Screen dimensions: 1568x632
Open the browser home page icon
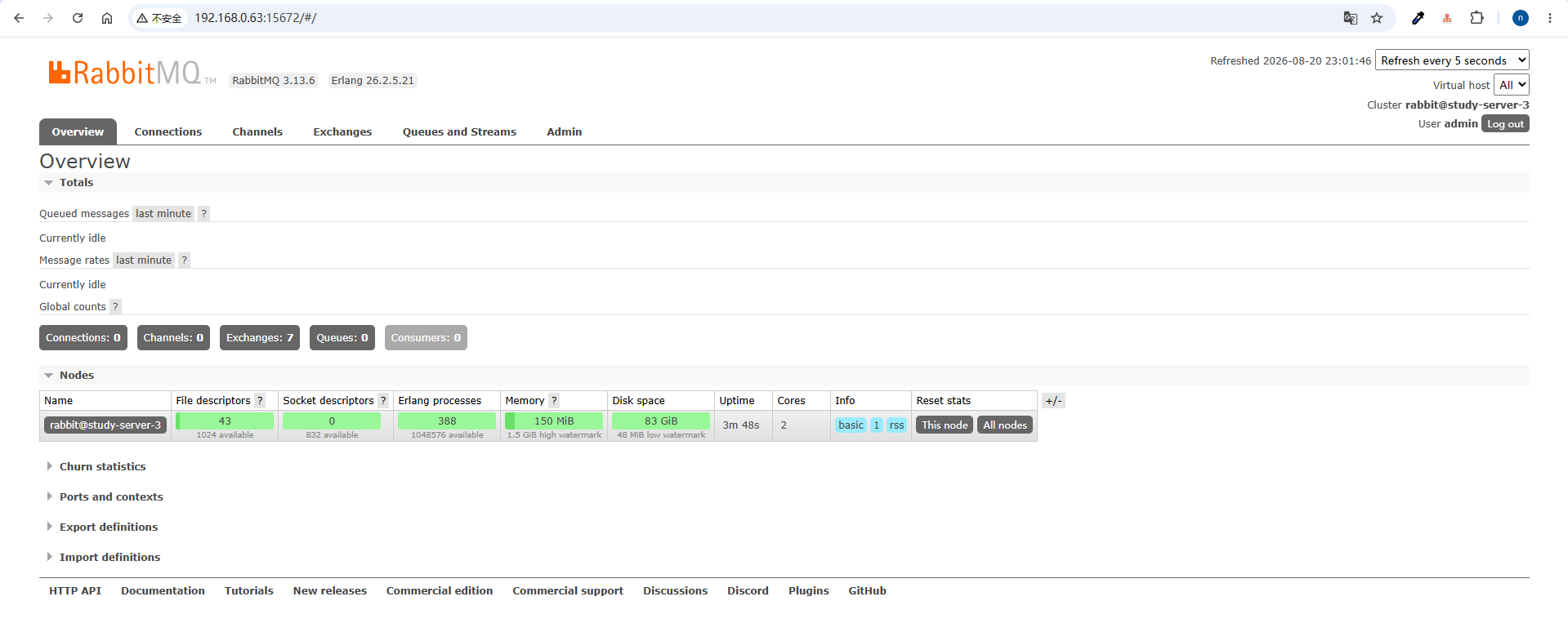(x=107, y=18)
